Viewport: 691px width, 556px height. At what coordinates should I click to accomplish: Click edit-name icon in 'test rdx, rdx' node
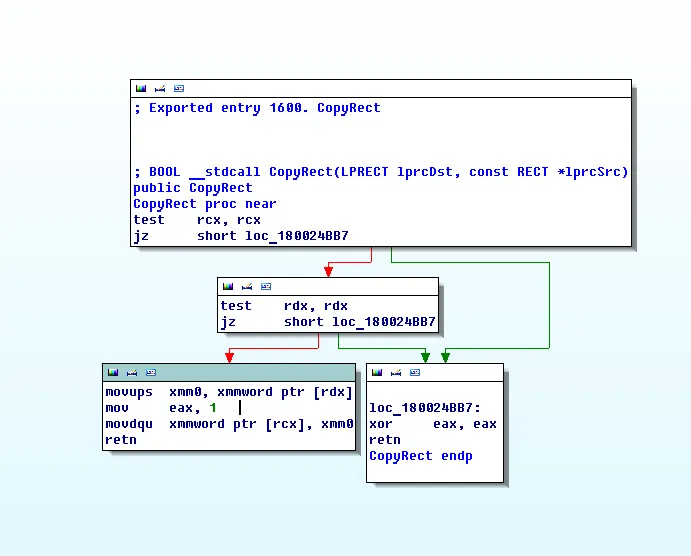[246, 286]
